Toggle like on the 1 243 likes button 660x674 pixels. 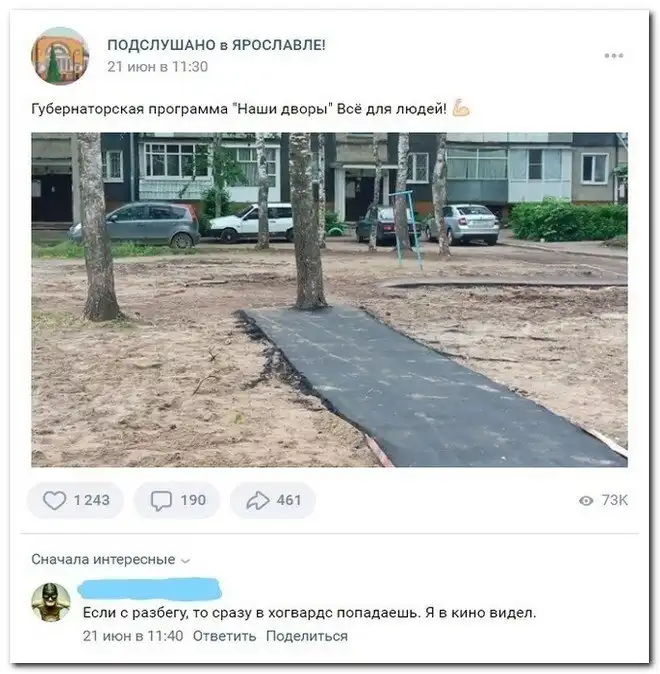pyautogui.click(x=75, y=500)
